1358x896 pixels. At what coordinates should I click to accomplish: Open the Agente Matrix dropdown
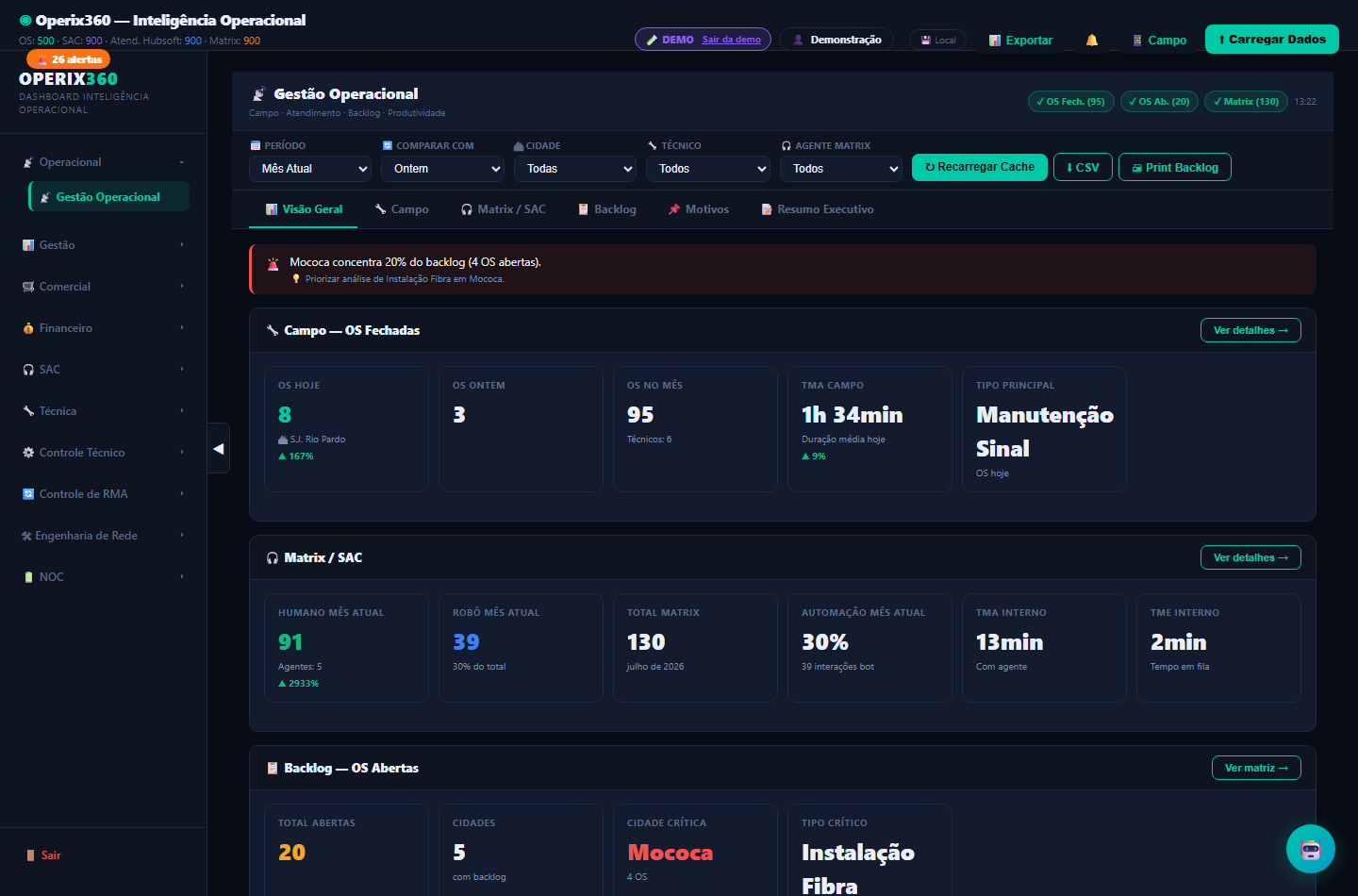pos(841,169)
